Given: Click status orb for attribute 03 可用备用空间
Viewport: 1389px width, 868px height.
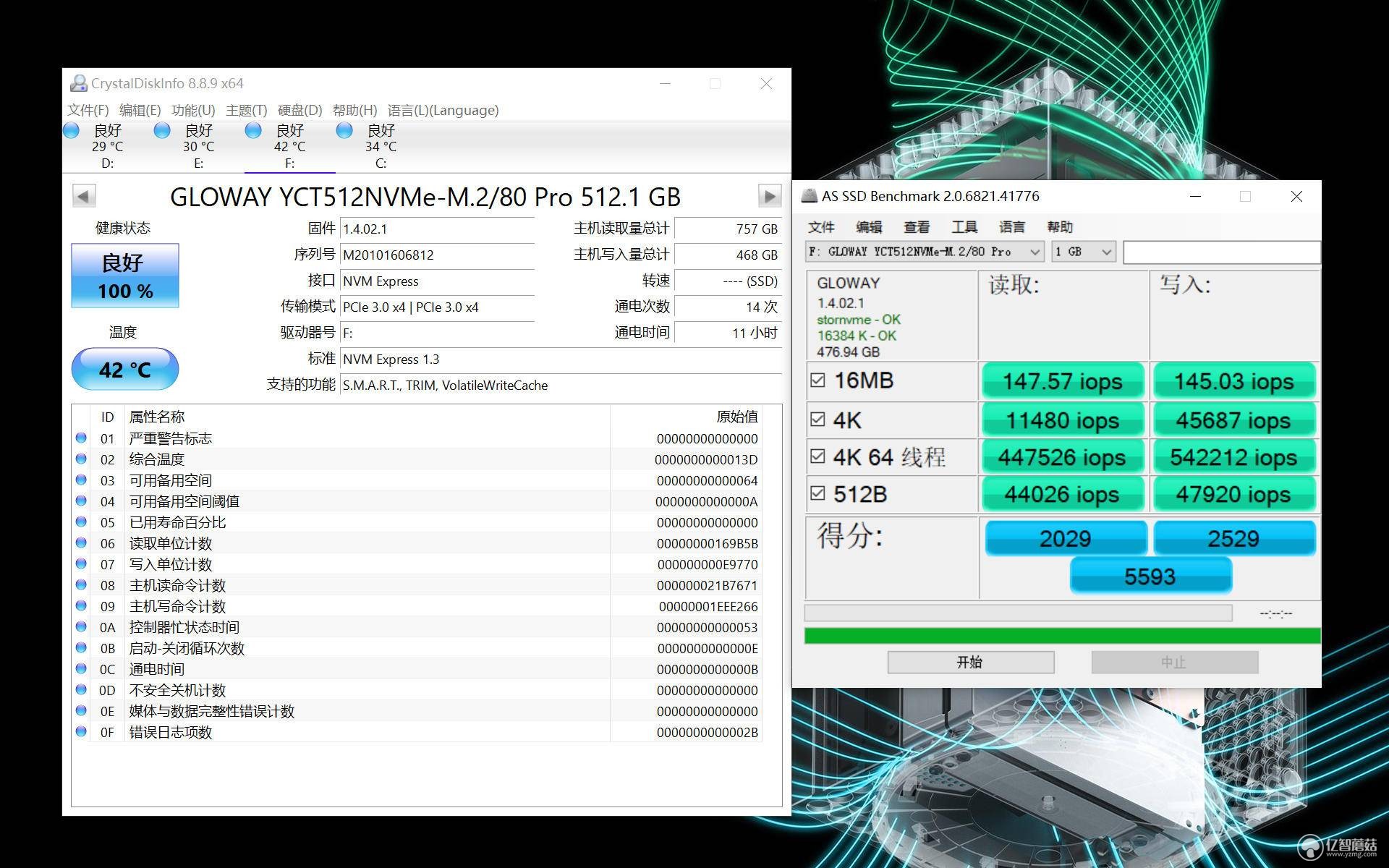Looking at the screenshot, I should [81, 480].
